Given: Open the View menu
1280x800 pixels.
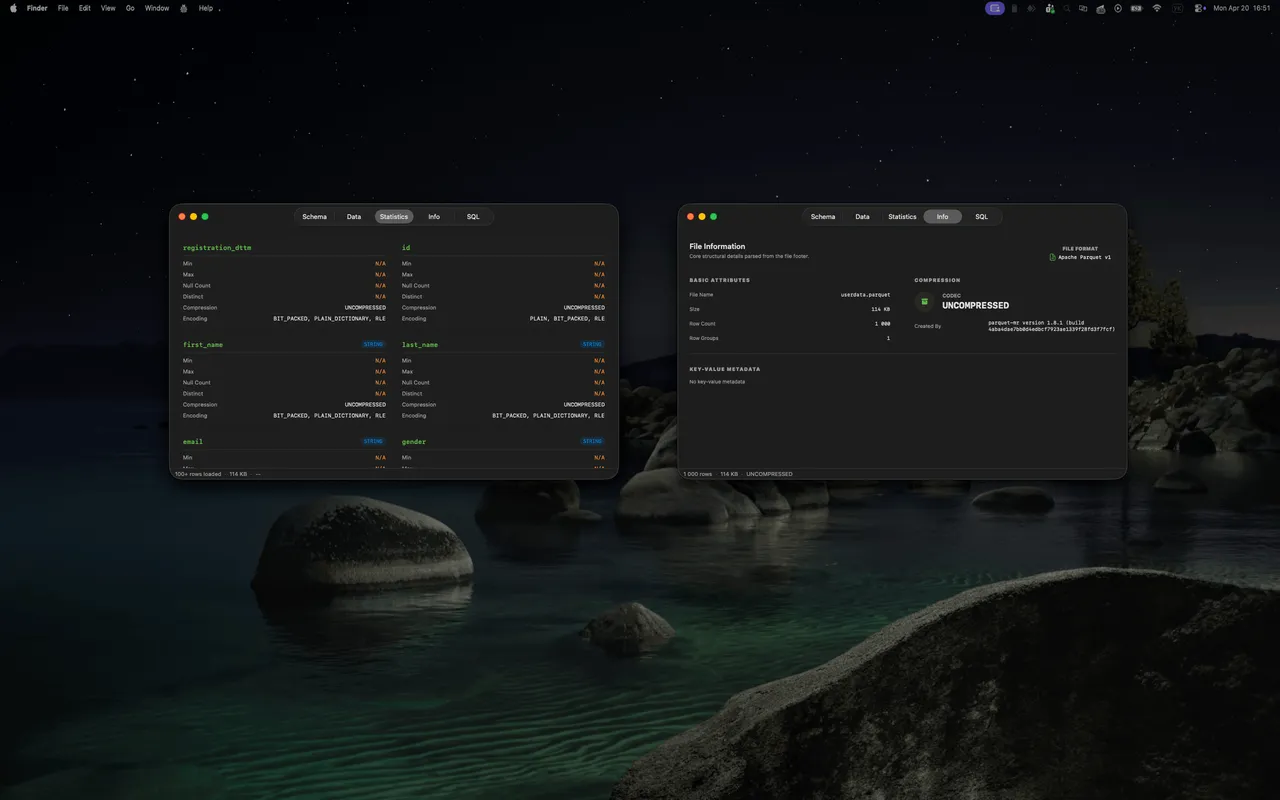Looking at the screenshot, I should (108, 8).
